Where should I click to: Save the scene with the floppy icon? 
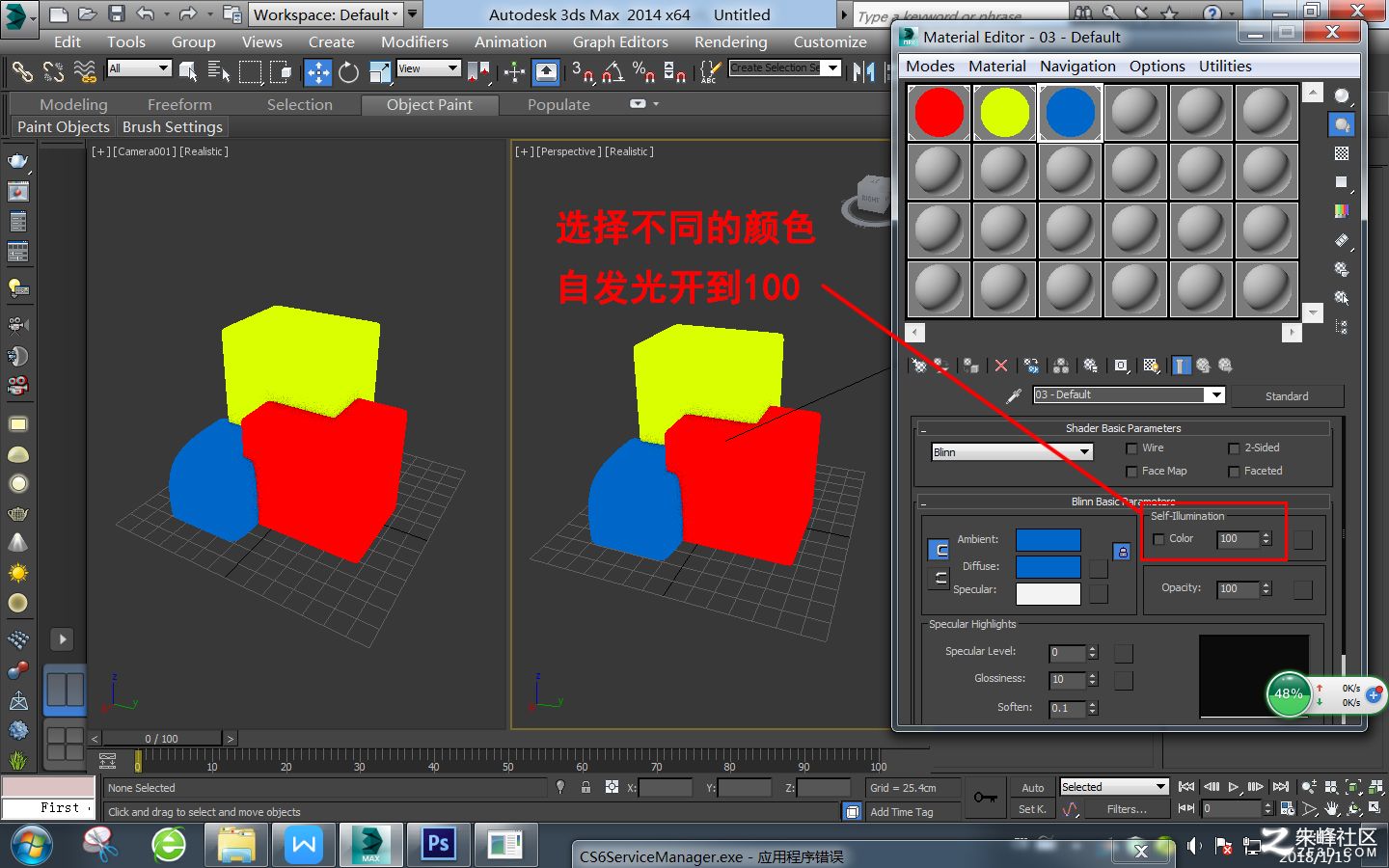(117, 14)
